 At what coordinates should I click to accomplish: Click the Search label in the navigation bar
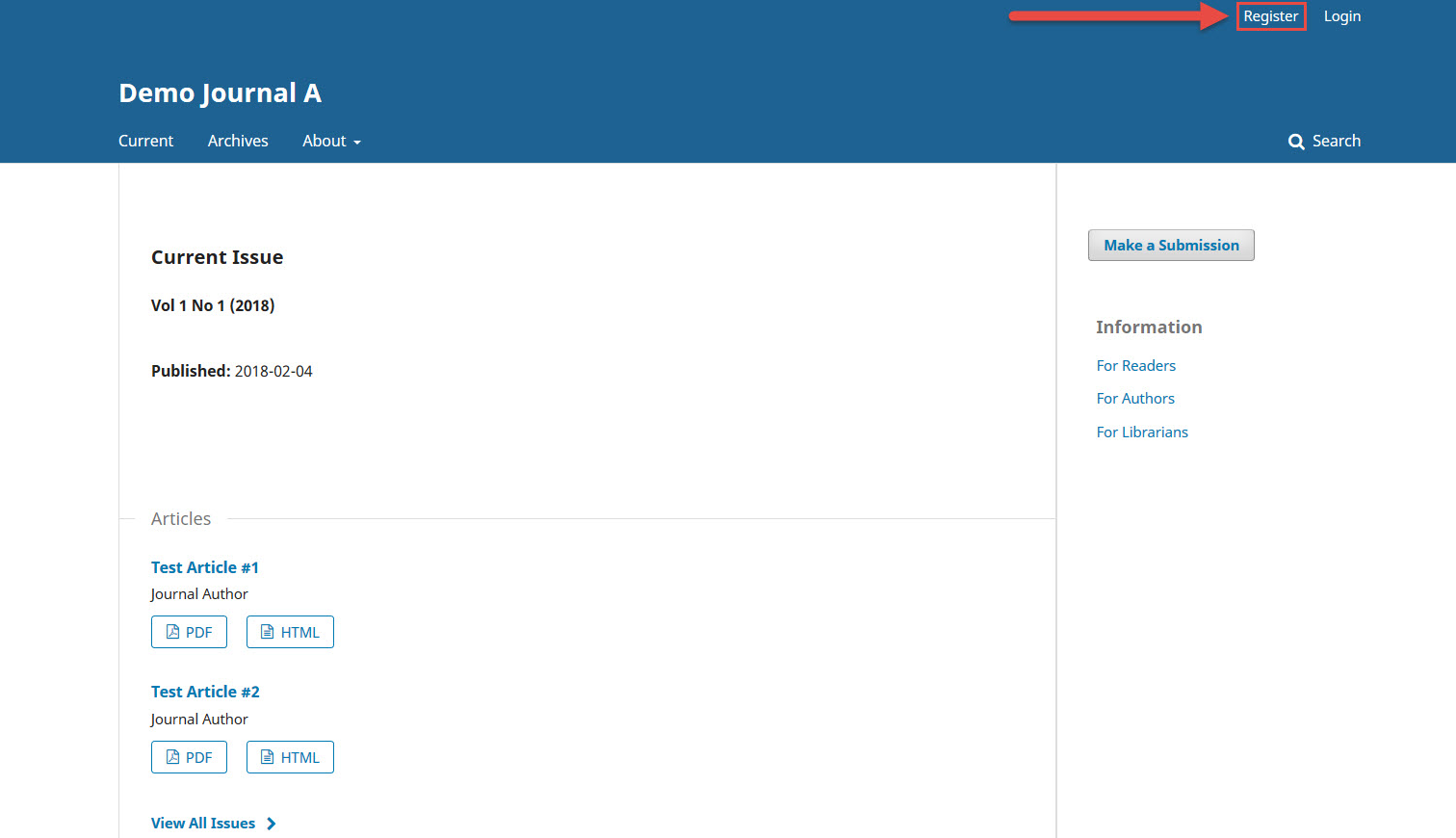coord(1336,141)
